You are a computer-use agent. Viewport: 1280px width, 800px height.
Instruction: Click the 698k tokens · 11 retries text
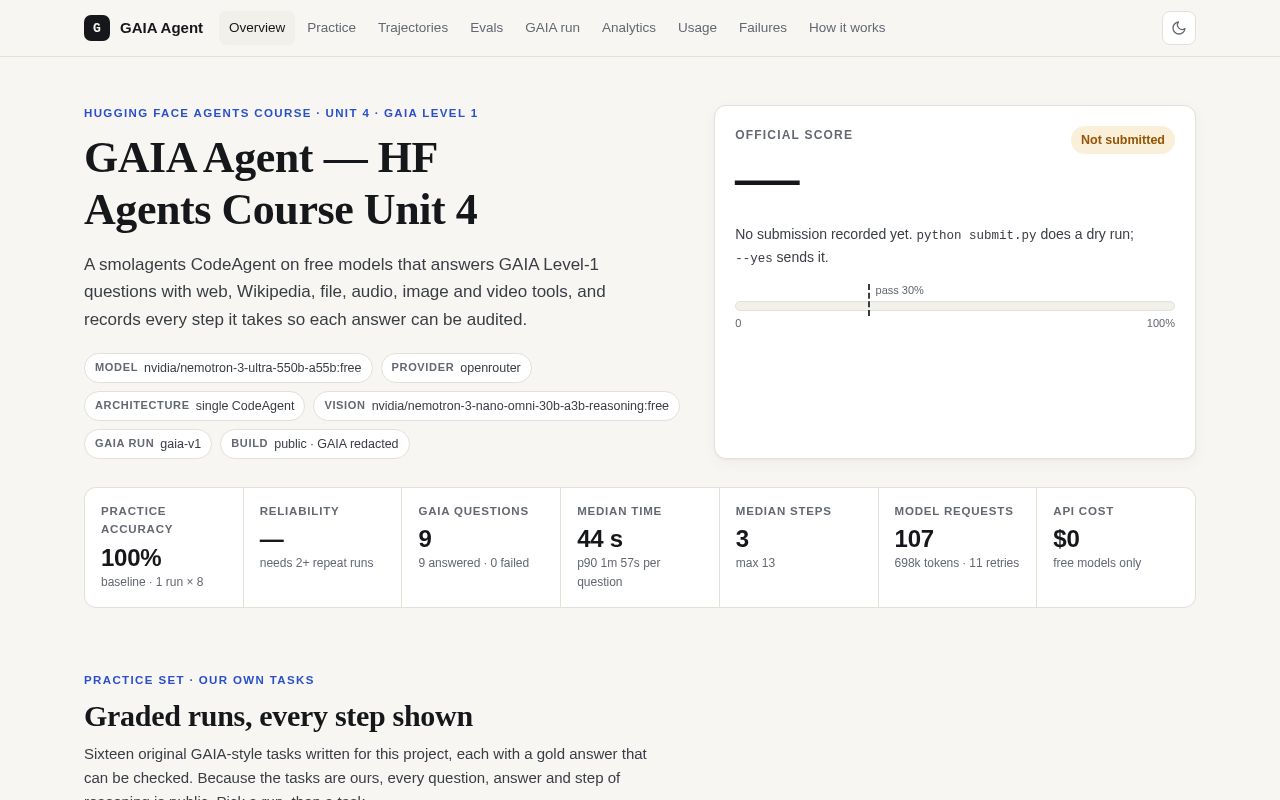click(957, 563)
